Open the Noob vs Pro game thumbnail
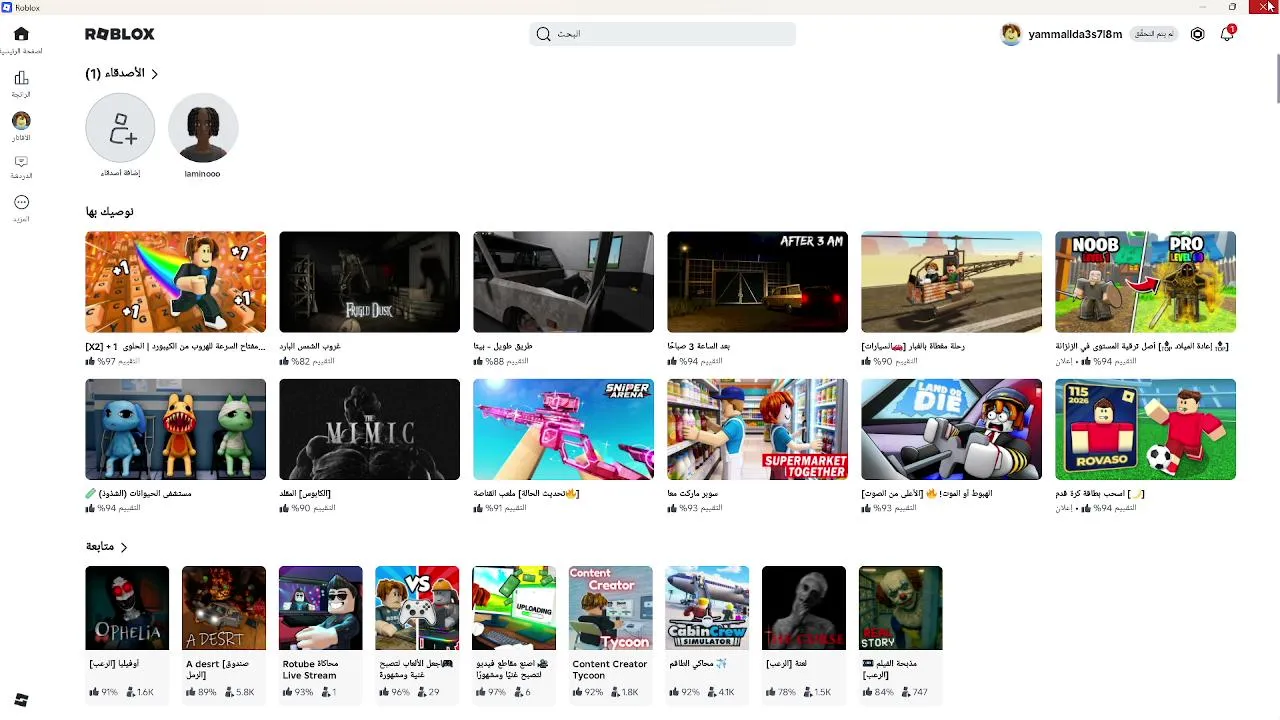Screen dimensions: 1280x720 (1146, 282)
